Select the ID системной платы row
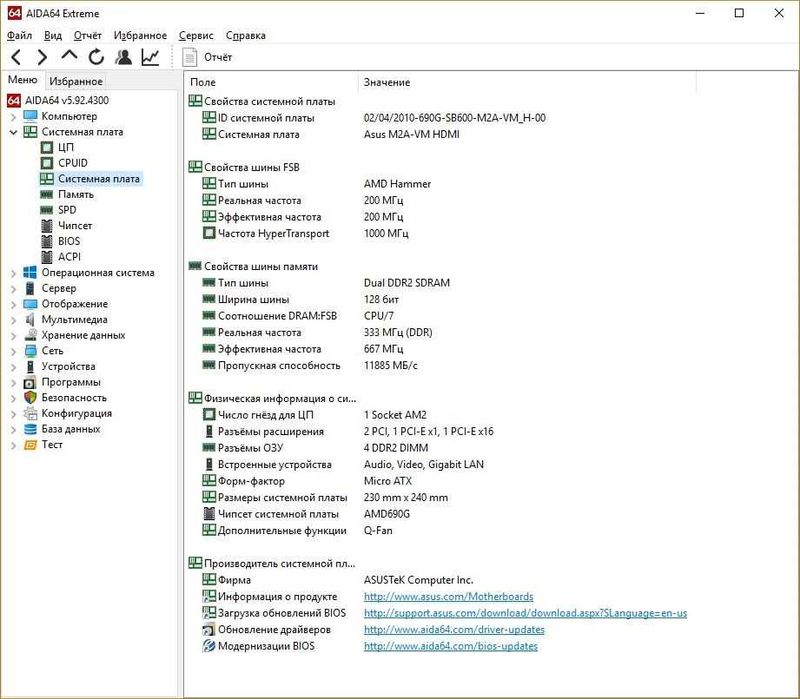This screenshot has height=699, width=800. [375, 118]
